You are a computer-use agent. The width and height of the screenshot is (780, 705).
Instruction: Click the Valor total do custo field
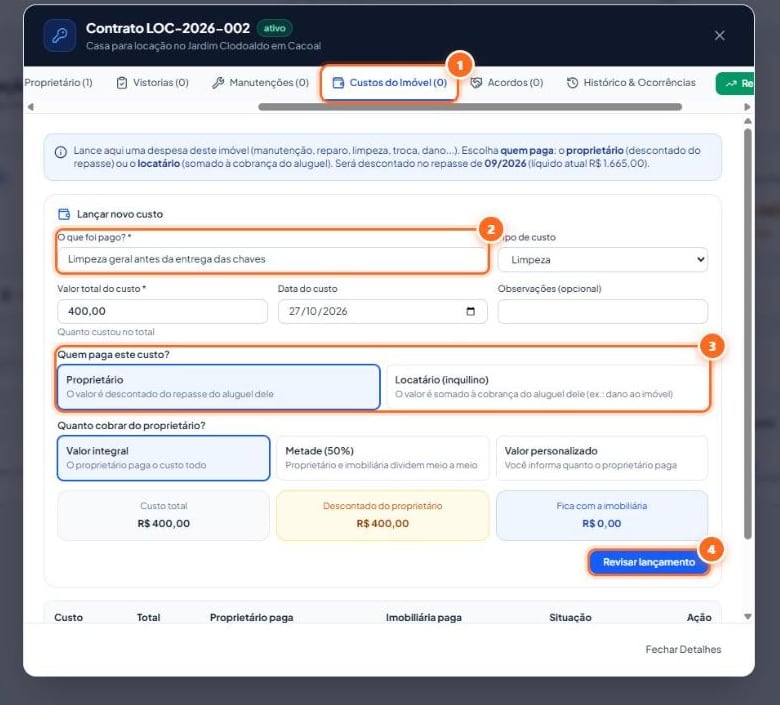click(162, 311)
